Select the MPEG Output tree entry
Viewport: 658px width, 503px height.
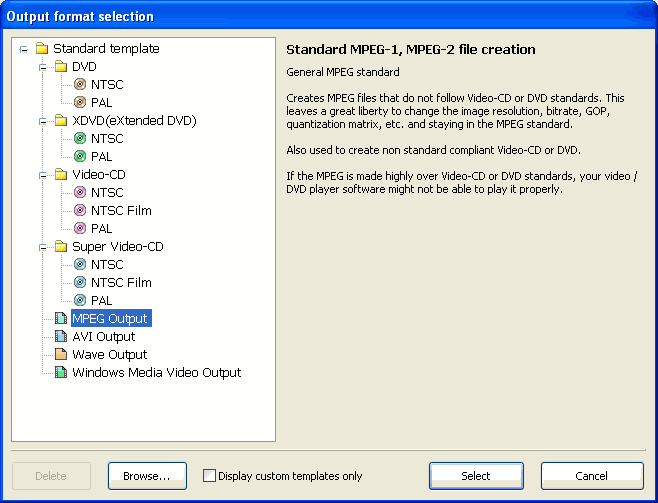pyautogui.click(x=111, y=318)
